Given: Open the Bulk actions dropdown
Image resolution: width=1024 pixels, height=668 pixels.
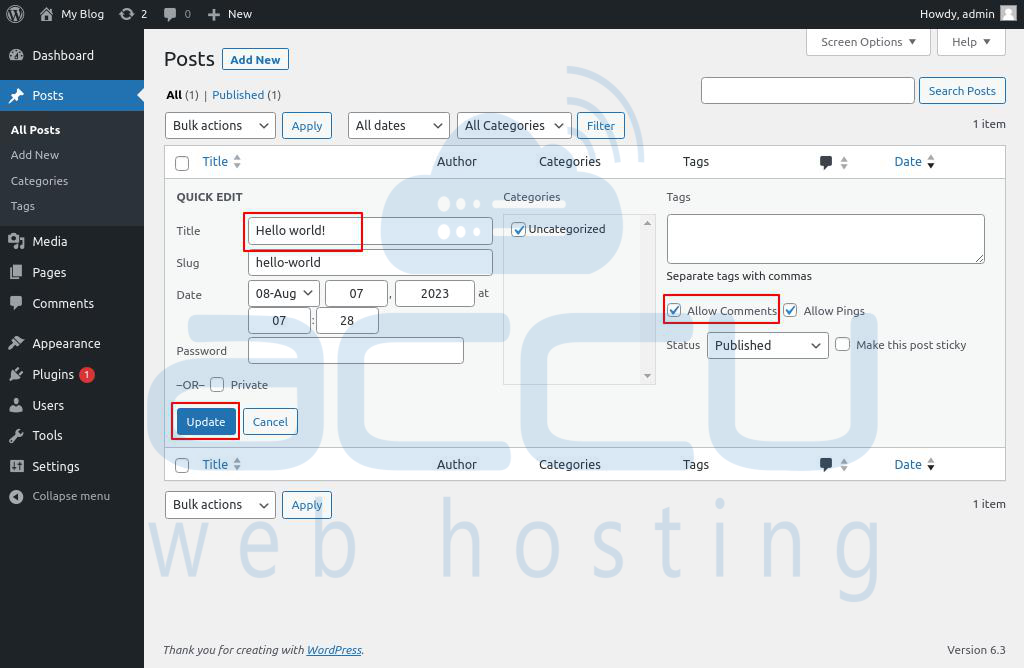Looking at the screenshot, I should point(219,125).
